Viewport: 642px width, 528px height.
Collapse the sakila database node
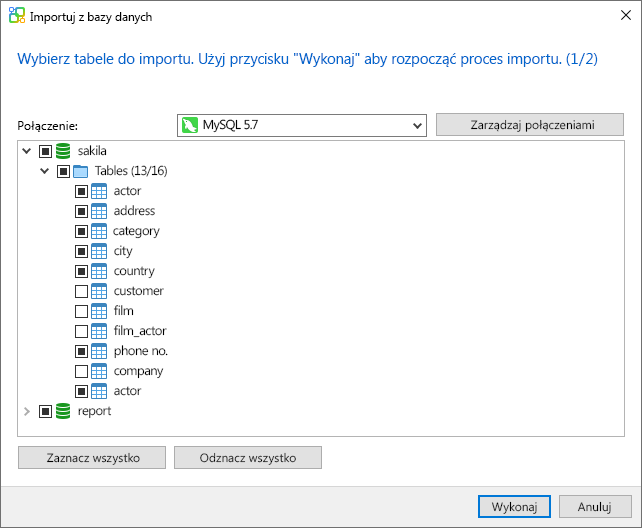[x=27, y=151]
